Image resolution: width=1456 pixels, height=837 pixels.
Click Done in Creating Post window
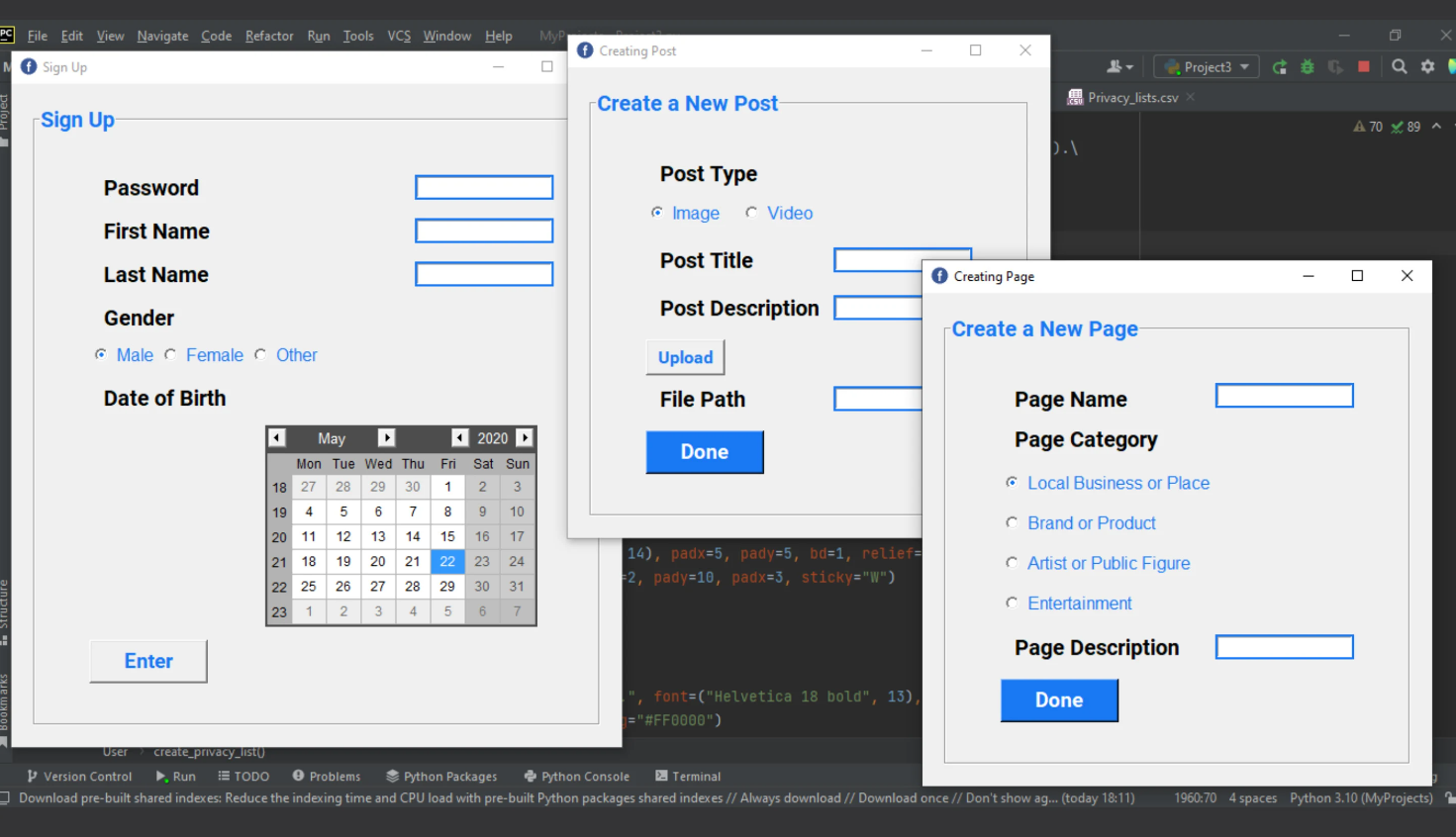705,452
